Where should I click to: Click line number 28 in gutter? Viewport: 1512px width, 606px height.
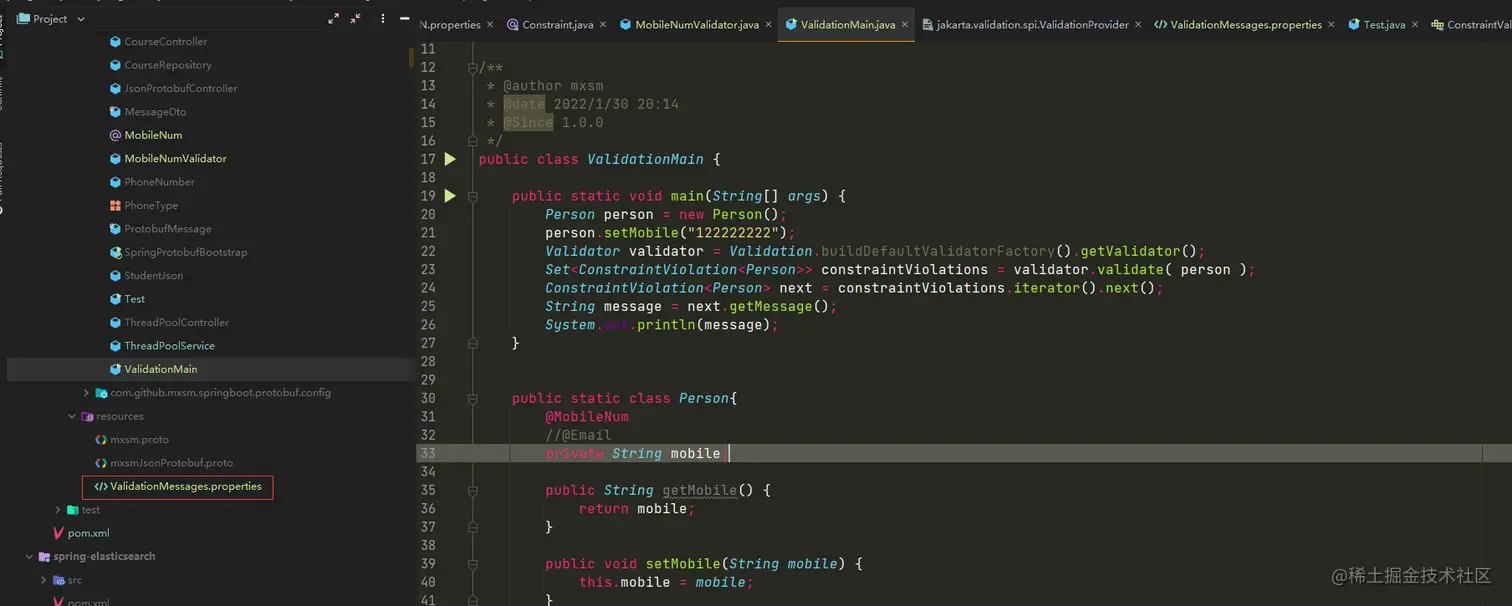point(428,361)
